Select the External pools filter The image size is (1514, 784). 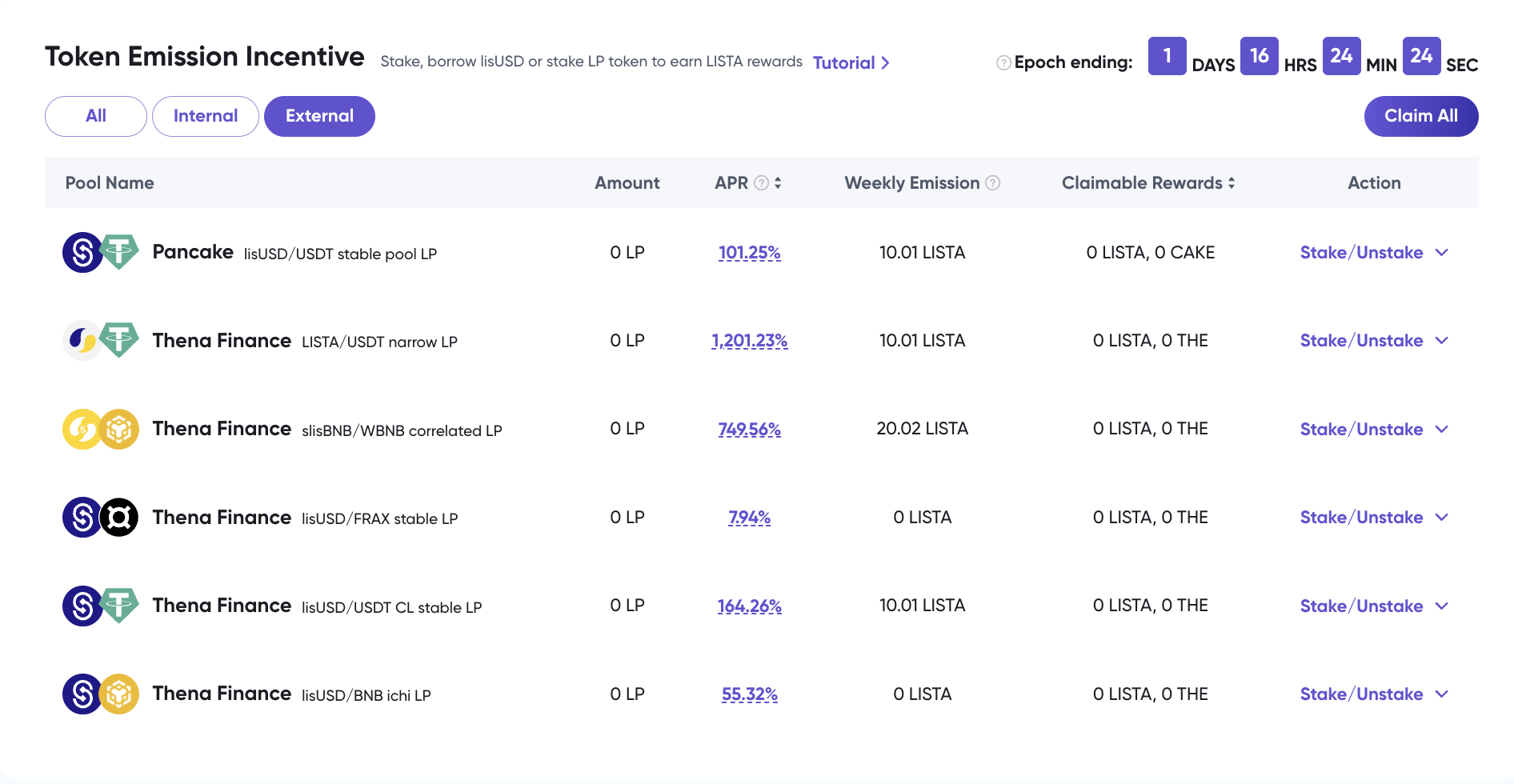319,117
